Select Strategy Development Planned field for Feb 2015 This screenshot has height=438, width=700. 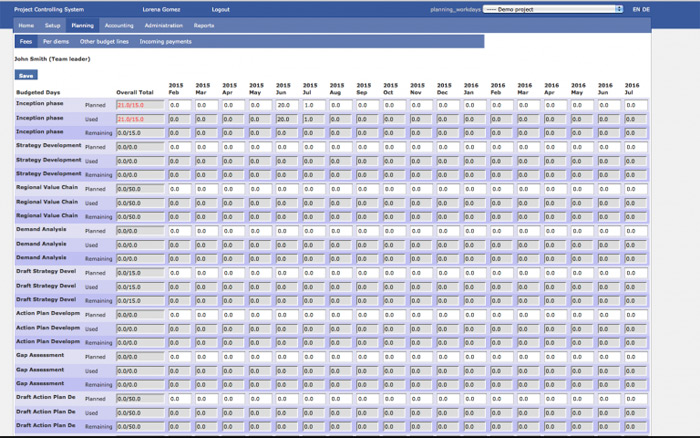(x=178, y=146)
